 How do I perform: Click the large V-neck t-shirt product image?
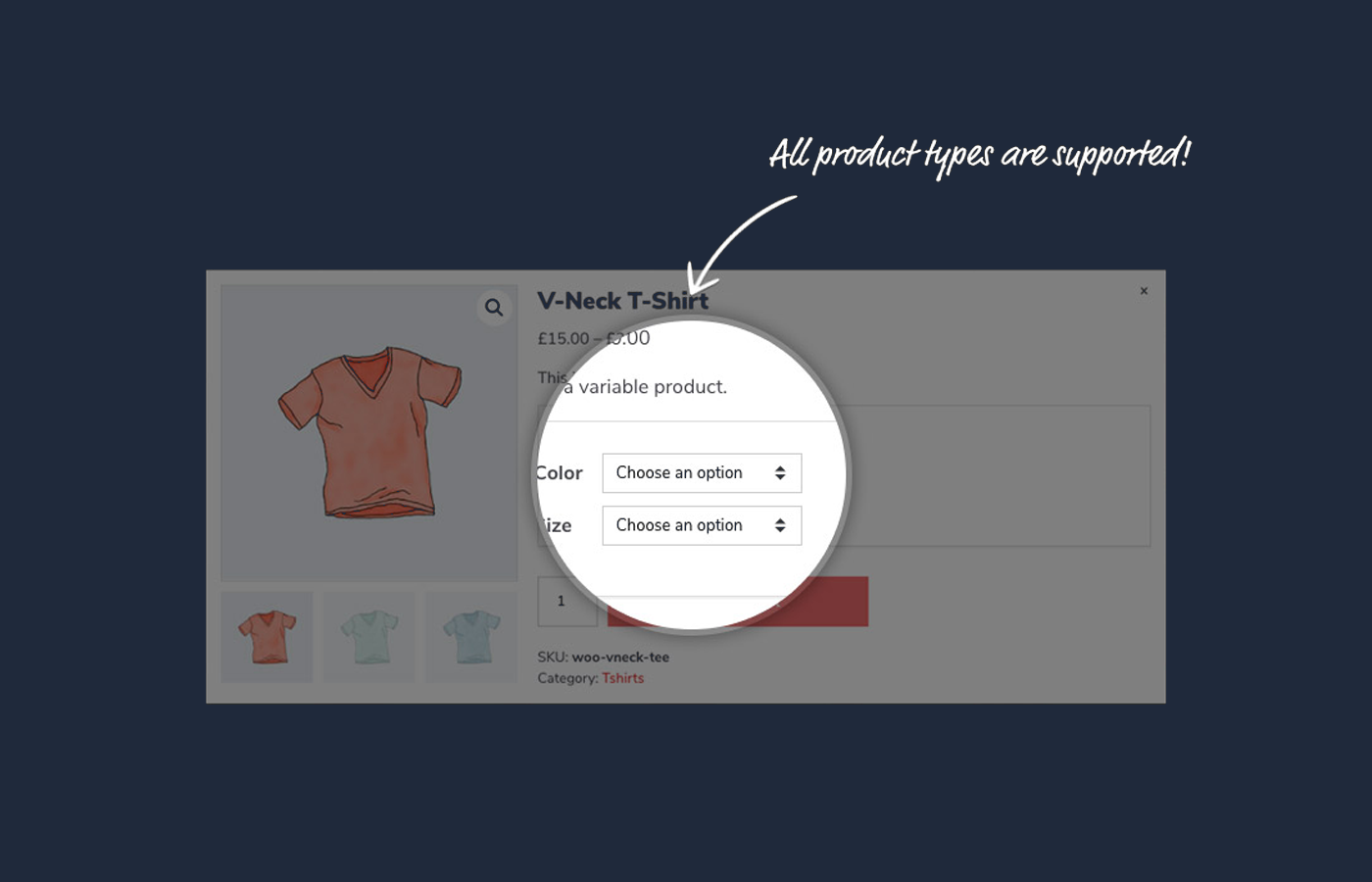(369, 433)
